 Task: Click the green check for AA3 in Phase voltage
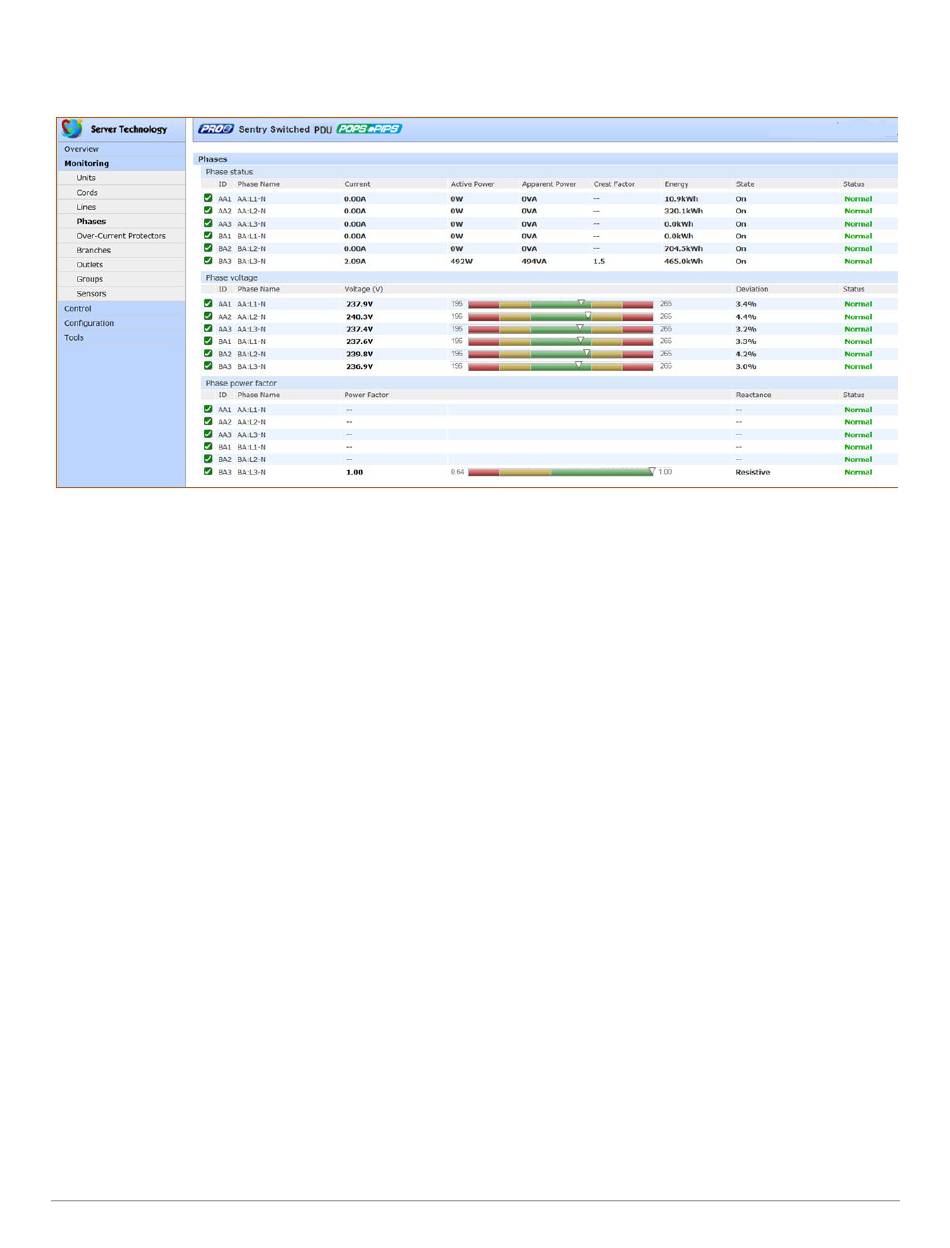click(208, 328)
